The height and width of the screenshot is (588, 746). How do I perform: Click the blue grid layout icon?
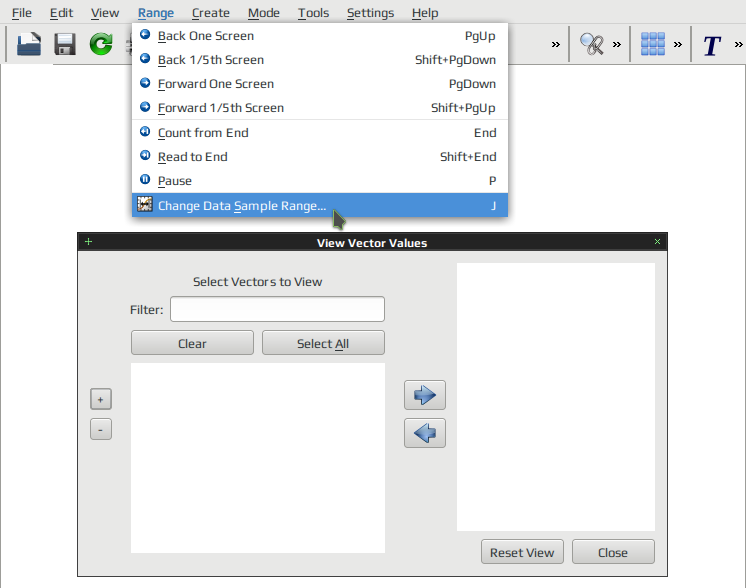tap(652, 44)
